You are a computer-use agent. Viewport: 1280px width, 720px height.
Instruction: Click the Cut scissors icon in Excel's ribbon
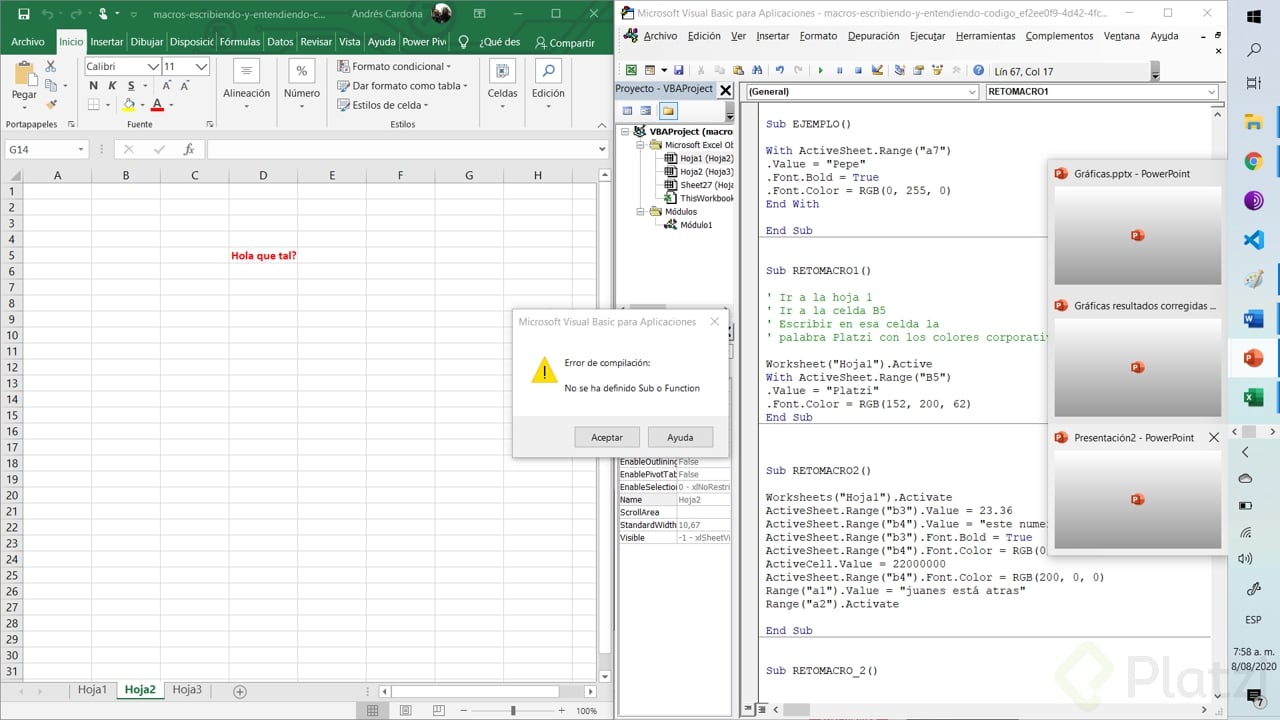click(51, 67)
